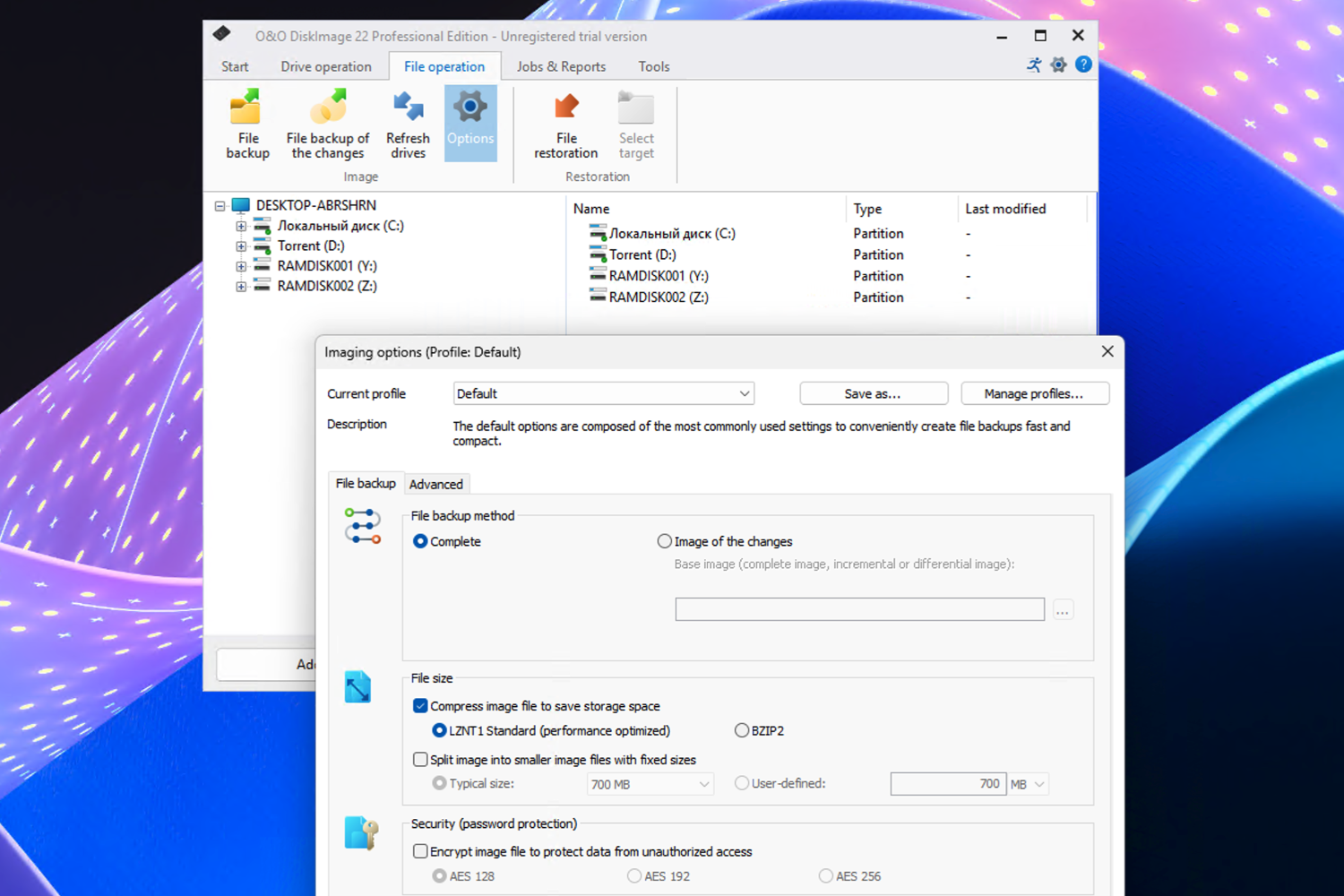The image size is (1344, 896).
Task: Click the DESKTOP-ABRSHRN computer icon
Action: (241, 205)
